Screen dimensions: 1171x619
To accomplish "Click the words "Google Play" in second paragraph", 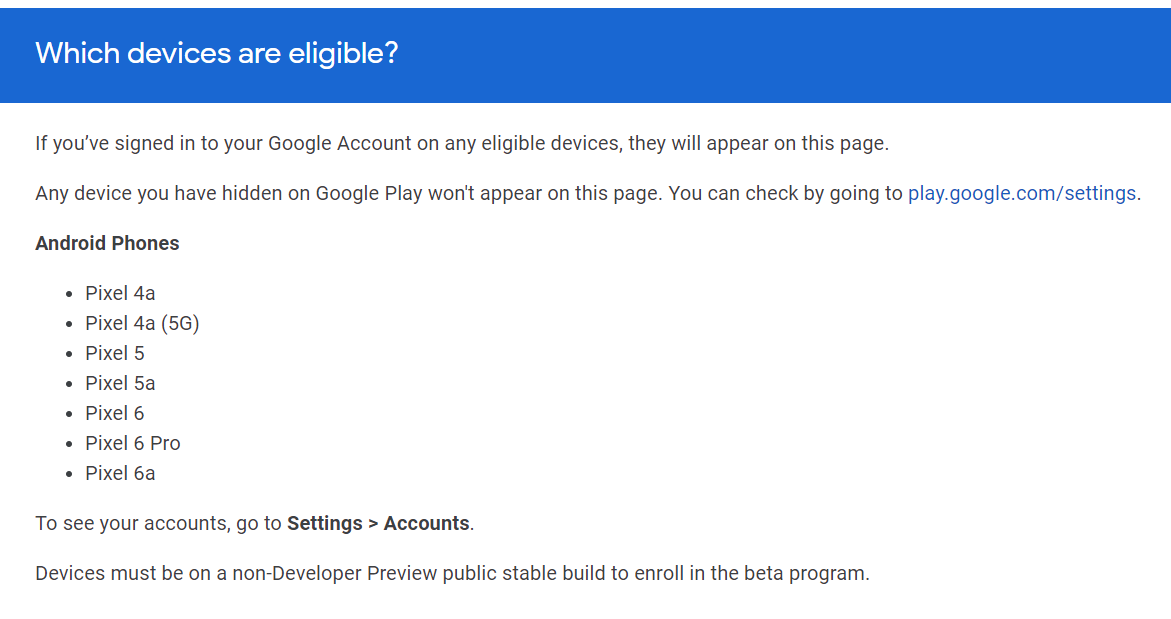I will [x=368, y=193].
